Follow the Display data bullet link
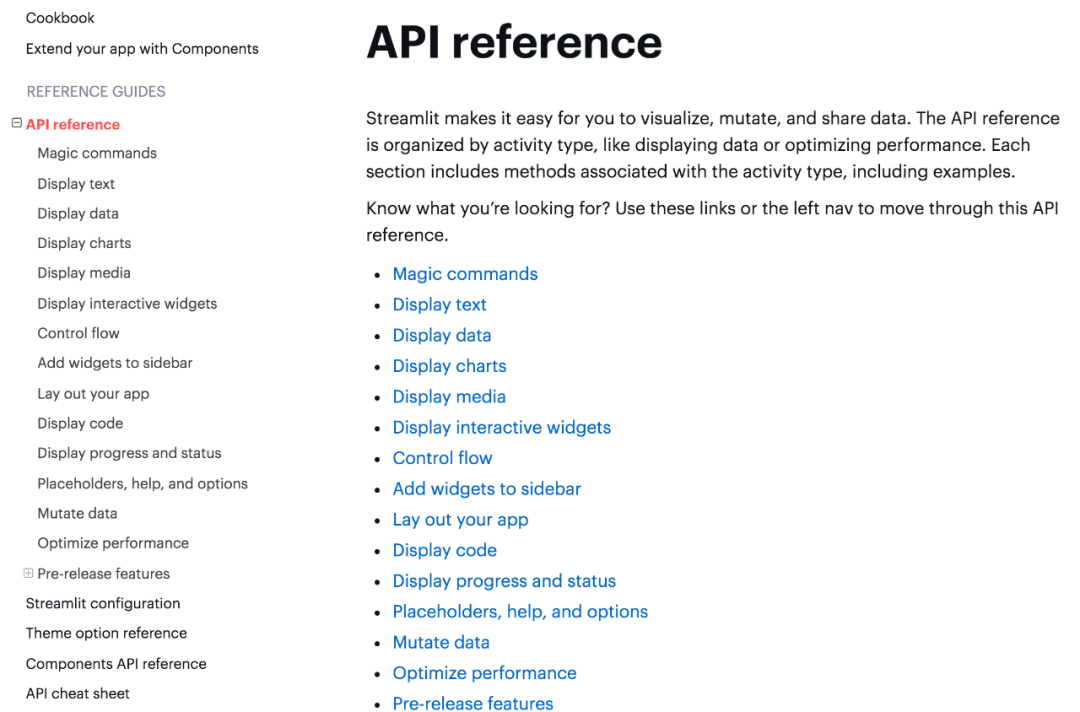The image size is (1080, 712). [x=442, y=335]
